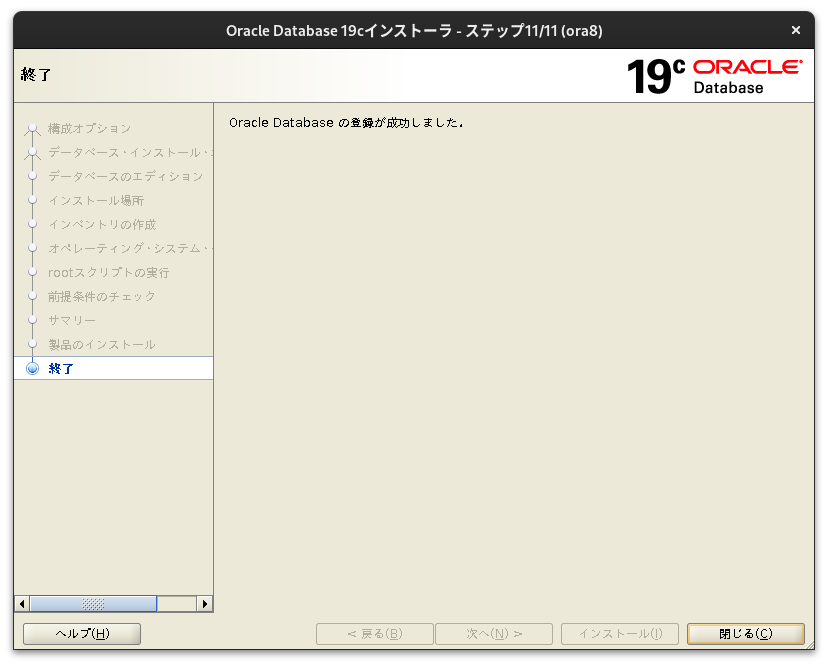The width and height of the screenshot is (828, 666).
Task: Select the 前提条件のチェック step icon
Action: [x=33, y=296]
